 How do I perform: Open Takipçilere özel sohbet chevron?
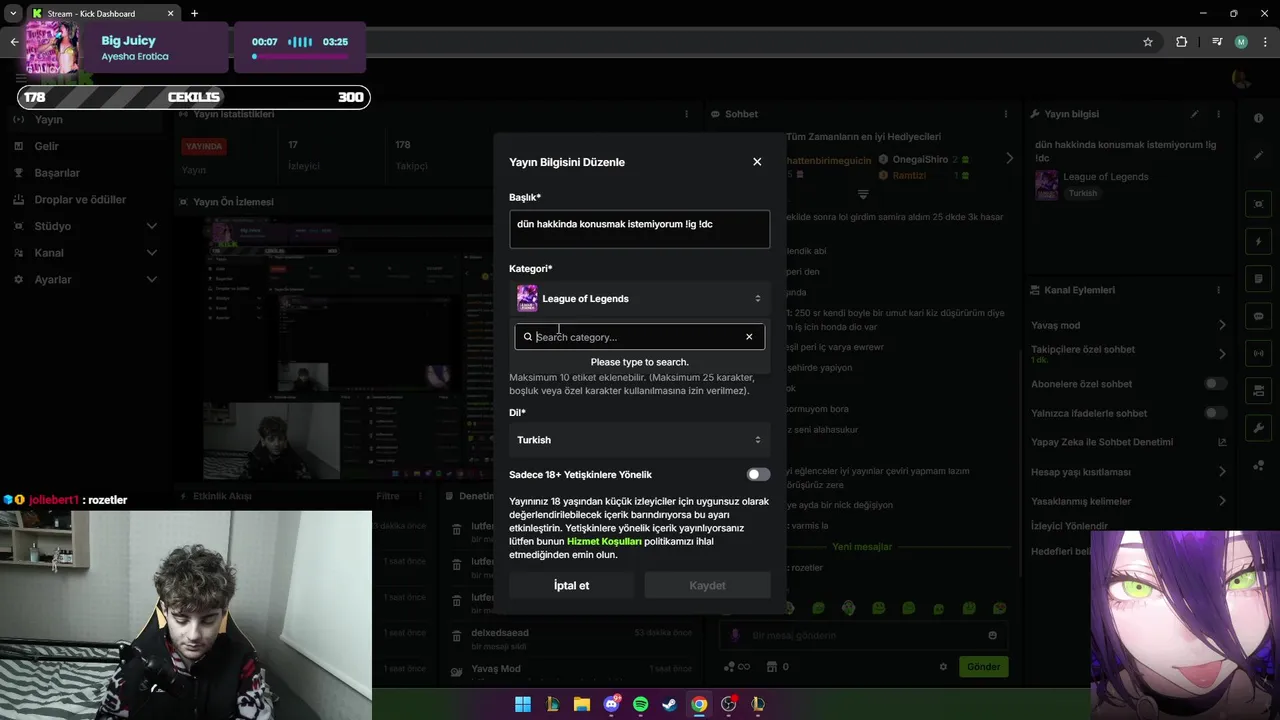[x=1222, y=354]
